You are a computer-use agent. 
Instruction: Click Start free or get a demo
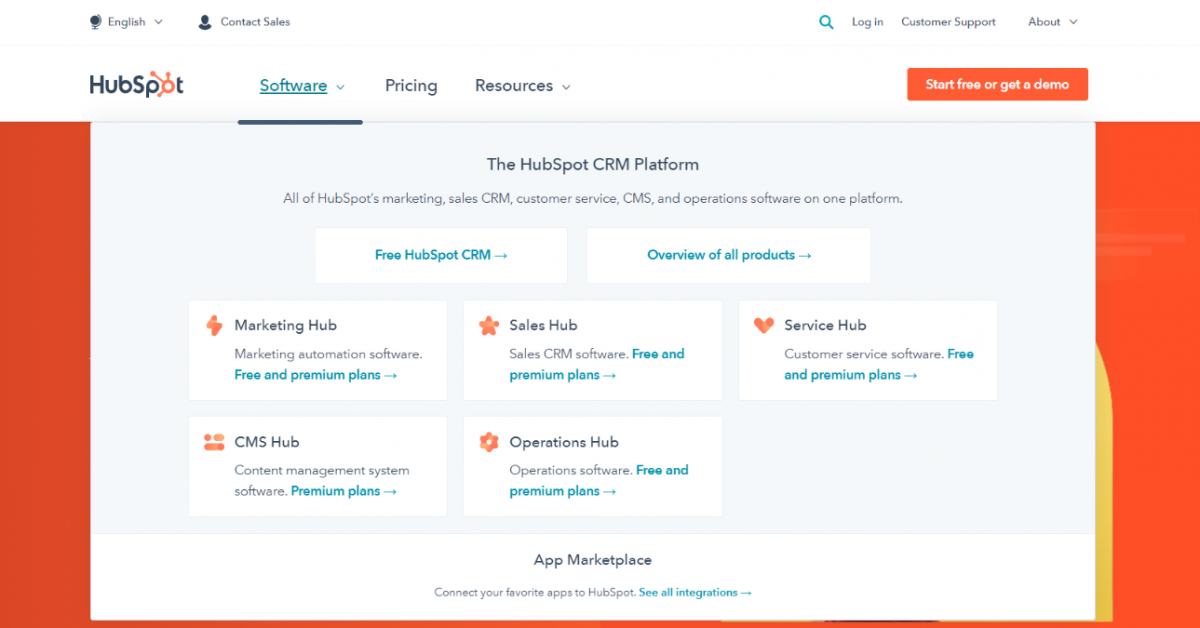coord(997,84)
